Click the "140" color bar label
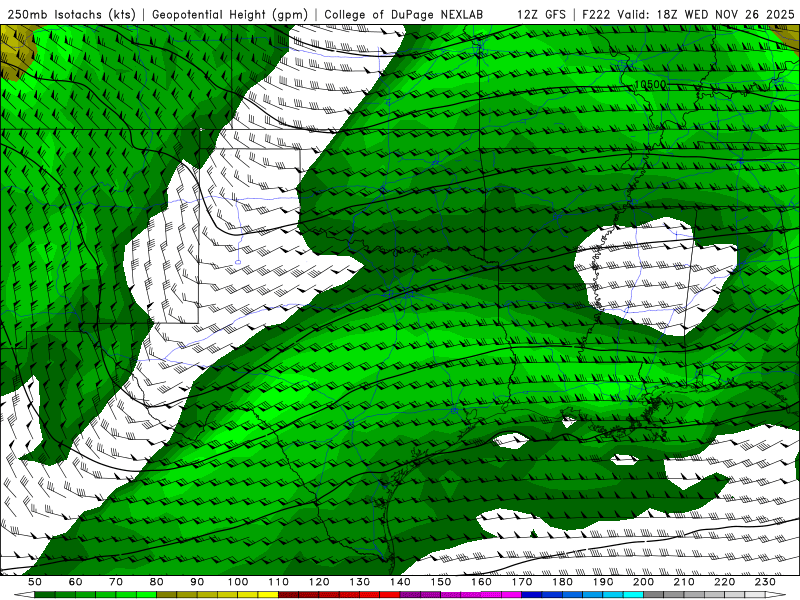The height and width of the screenshot is (600, 800). click(400, 582)
